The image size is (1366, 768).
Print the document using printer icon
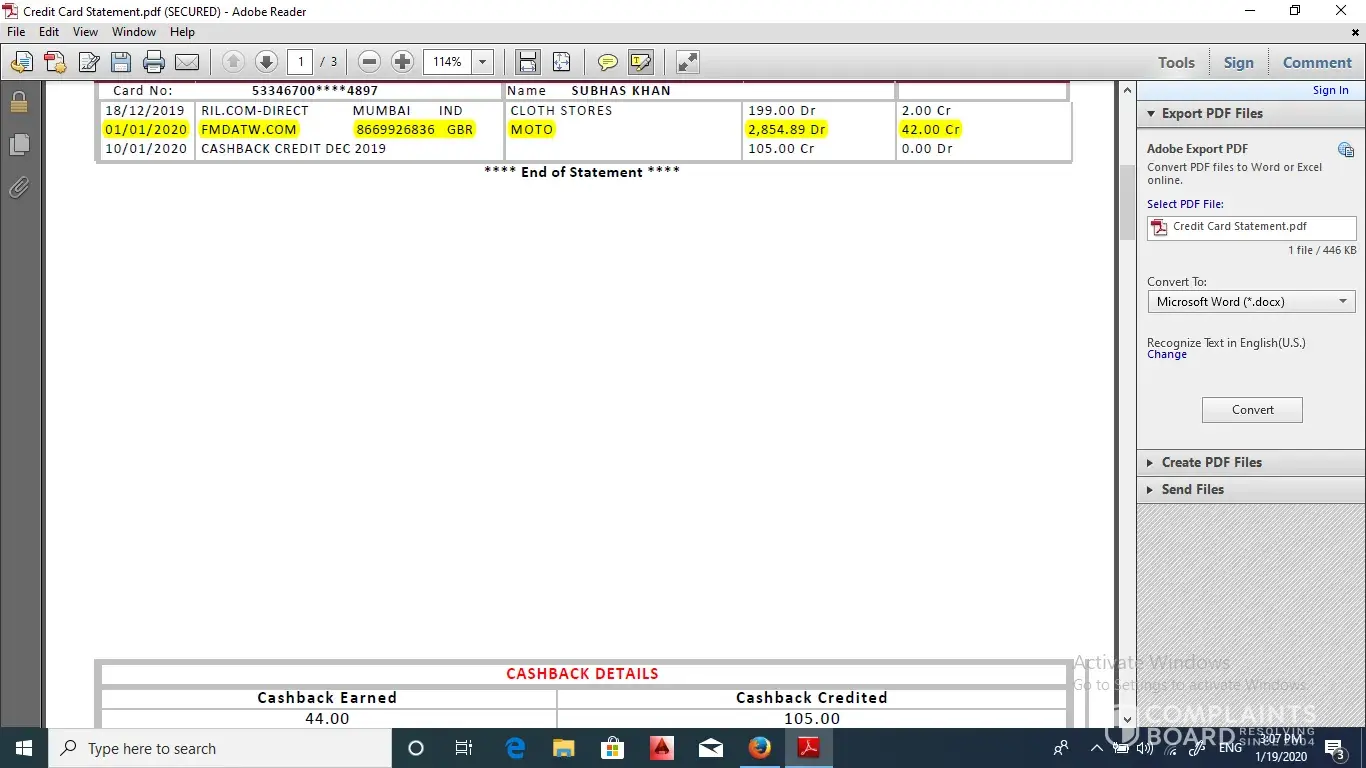coord(154,62)
